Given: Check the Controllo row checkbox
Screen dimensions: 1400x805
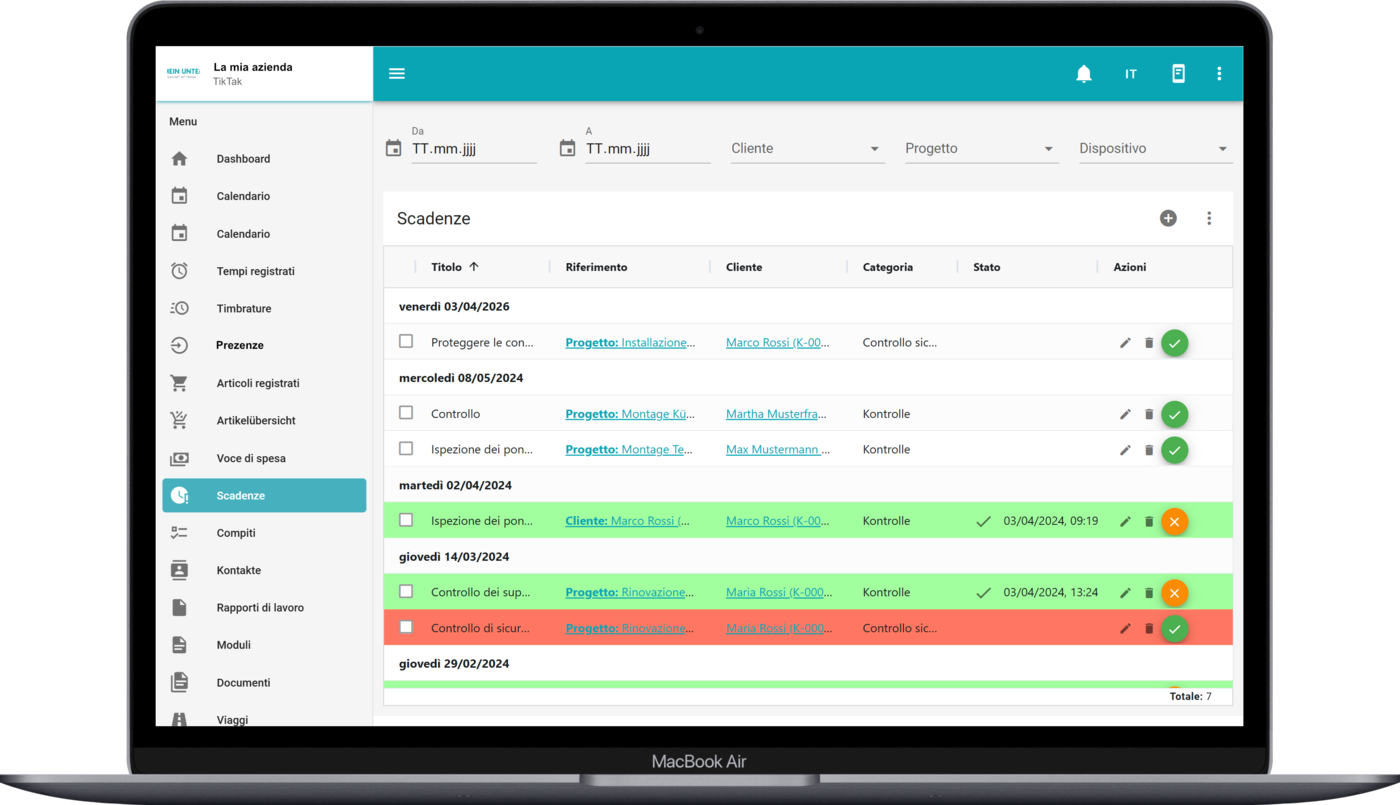Looking at the screenshot, I should click(x=406, y=413).
